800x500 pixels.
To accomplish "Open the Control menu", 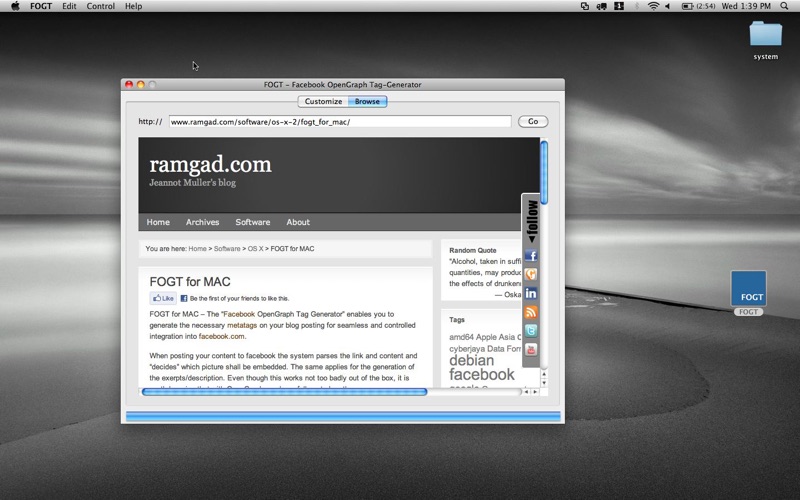I will [100, 6].
